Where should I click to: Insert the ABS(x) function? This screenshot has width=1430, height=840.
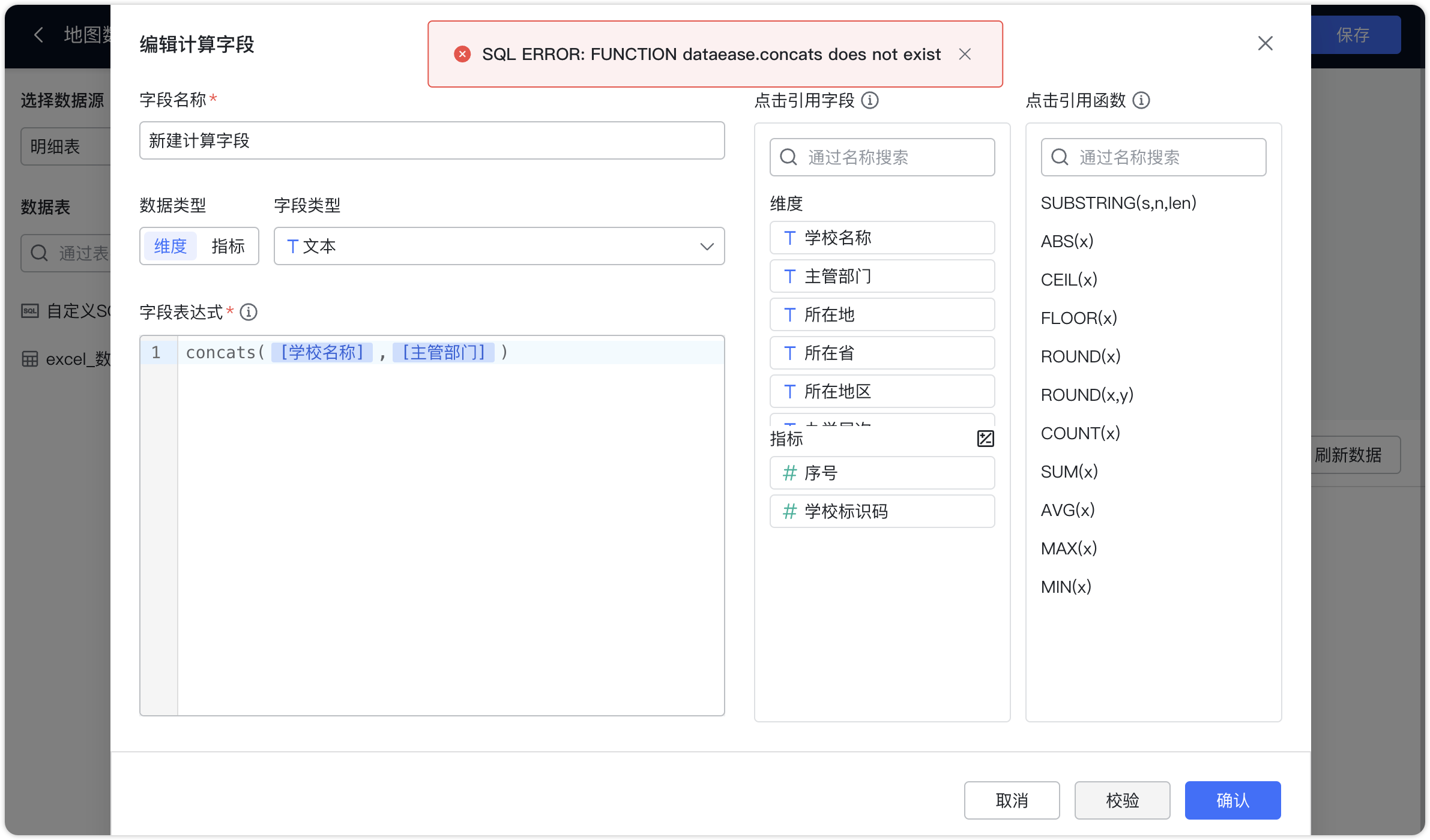pos(1067,241)
